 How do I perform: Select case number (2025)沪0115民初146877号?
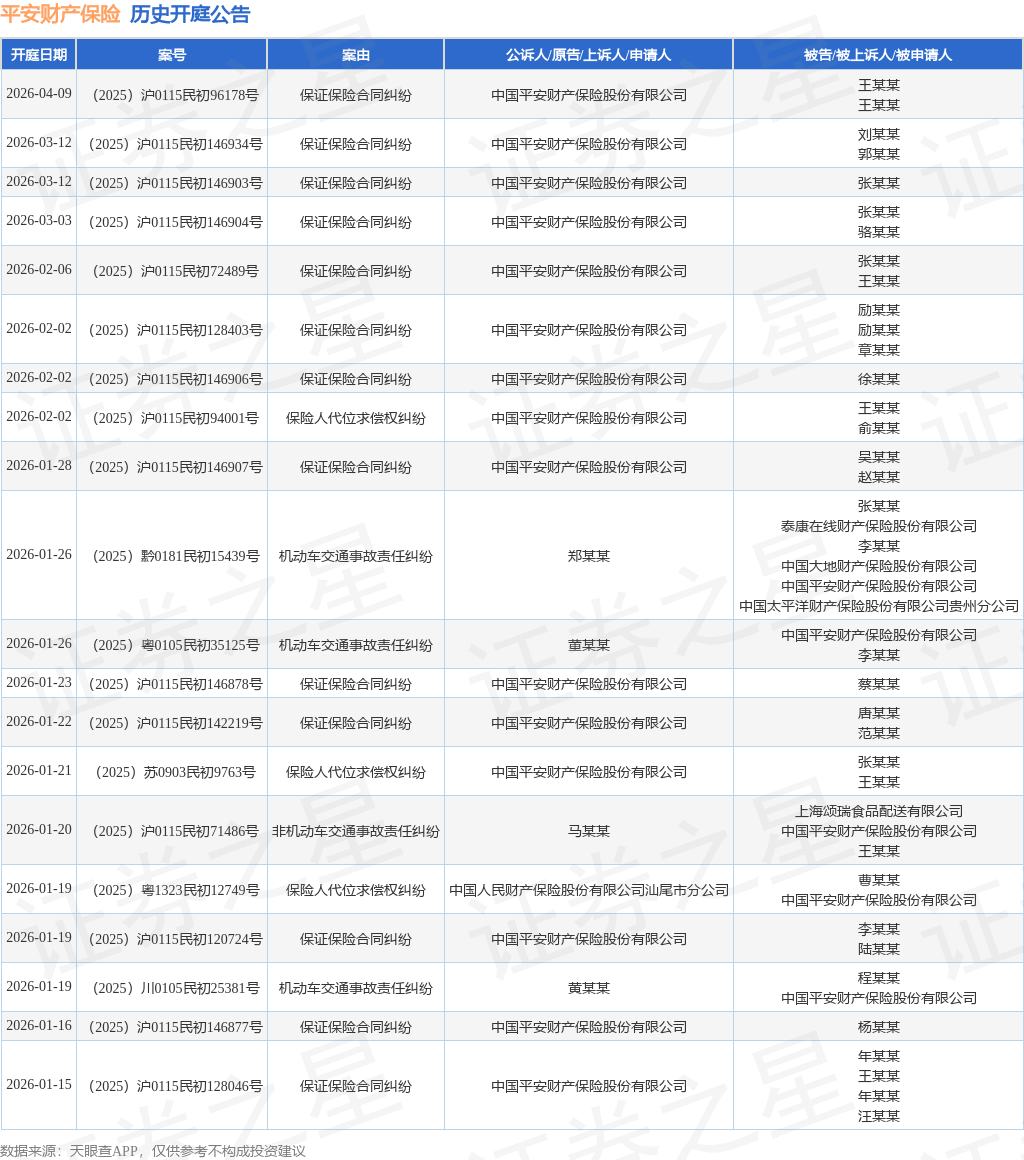175,1027
